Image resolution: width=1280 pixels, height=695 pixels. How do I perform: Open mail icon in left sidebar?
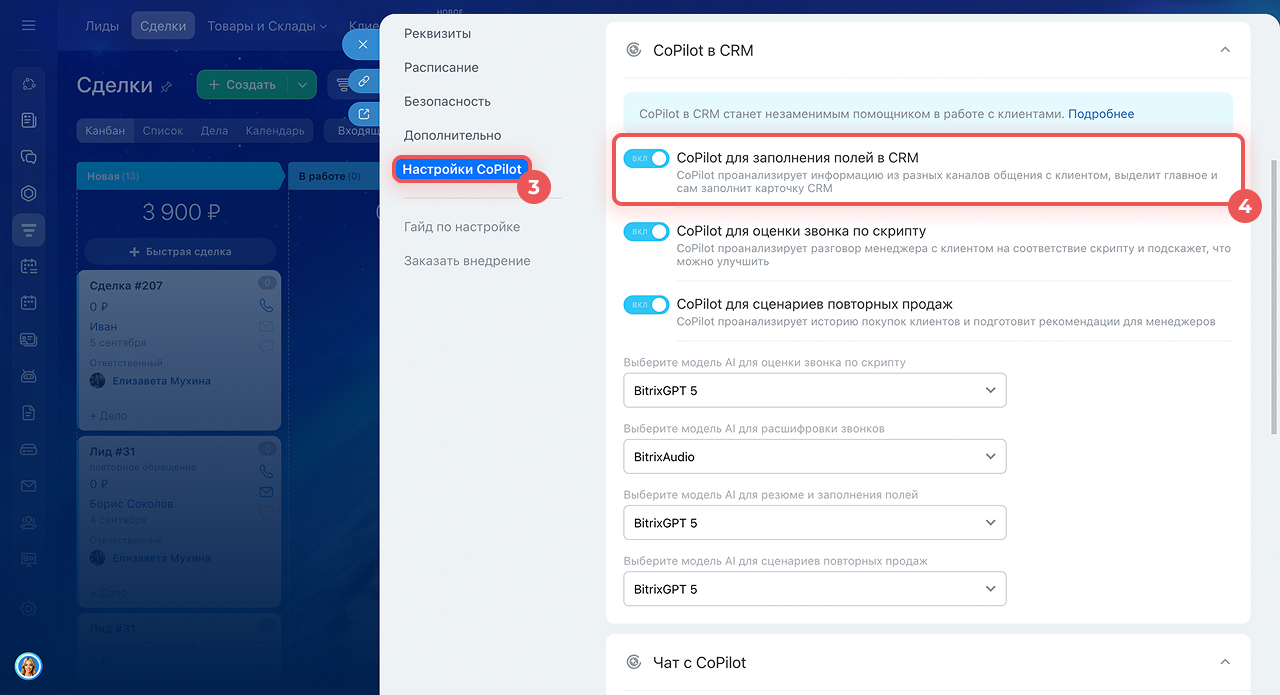[28, 486]
